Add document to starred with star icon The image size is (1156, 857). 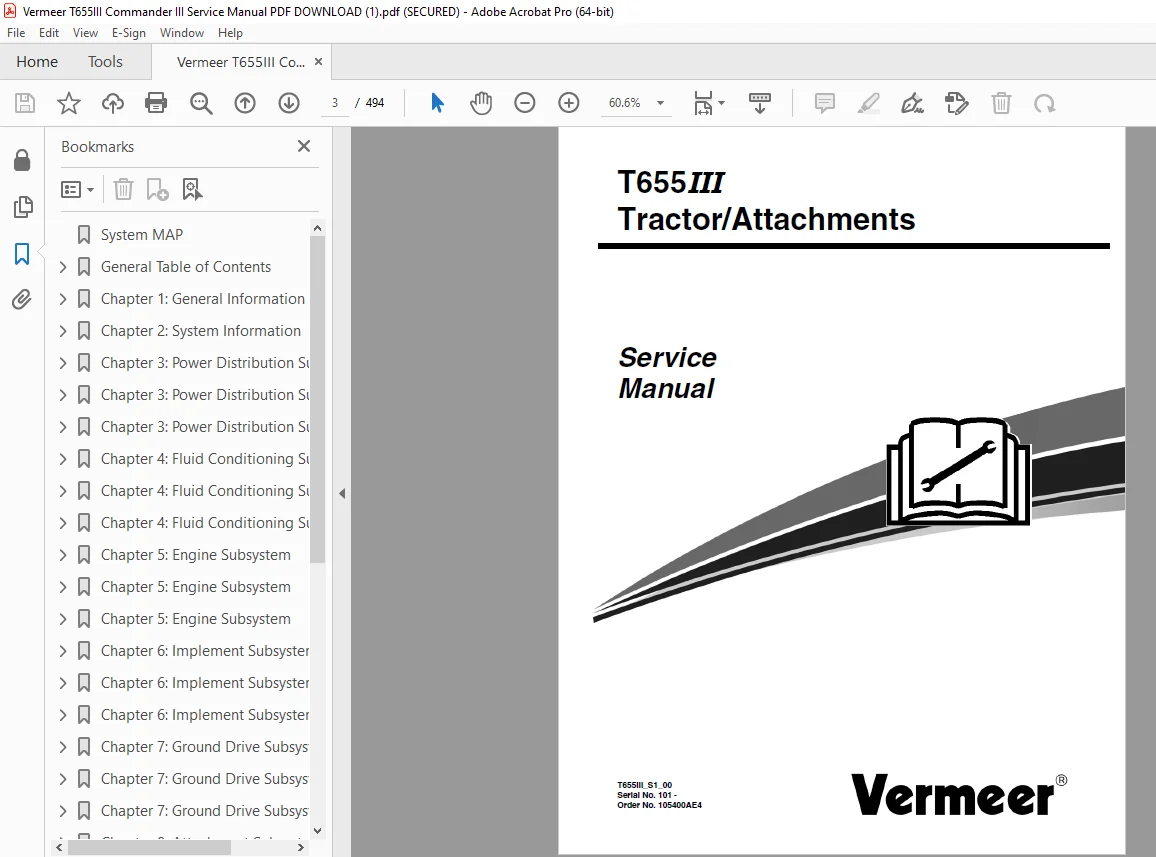click(x=69, y=103)
